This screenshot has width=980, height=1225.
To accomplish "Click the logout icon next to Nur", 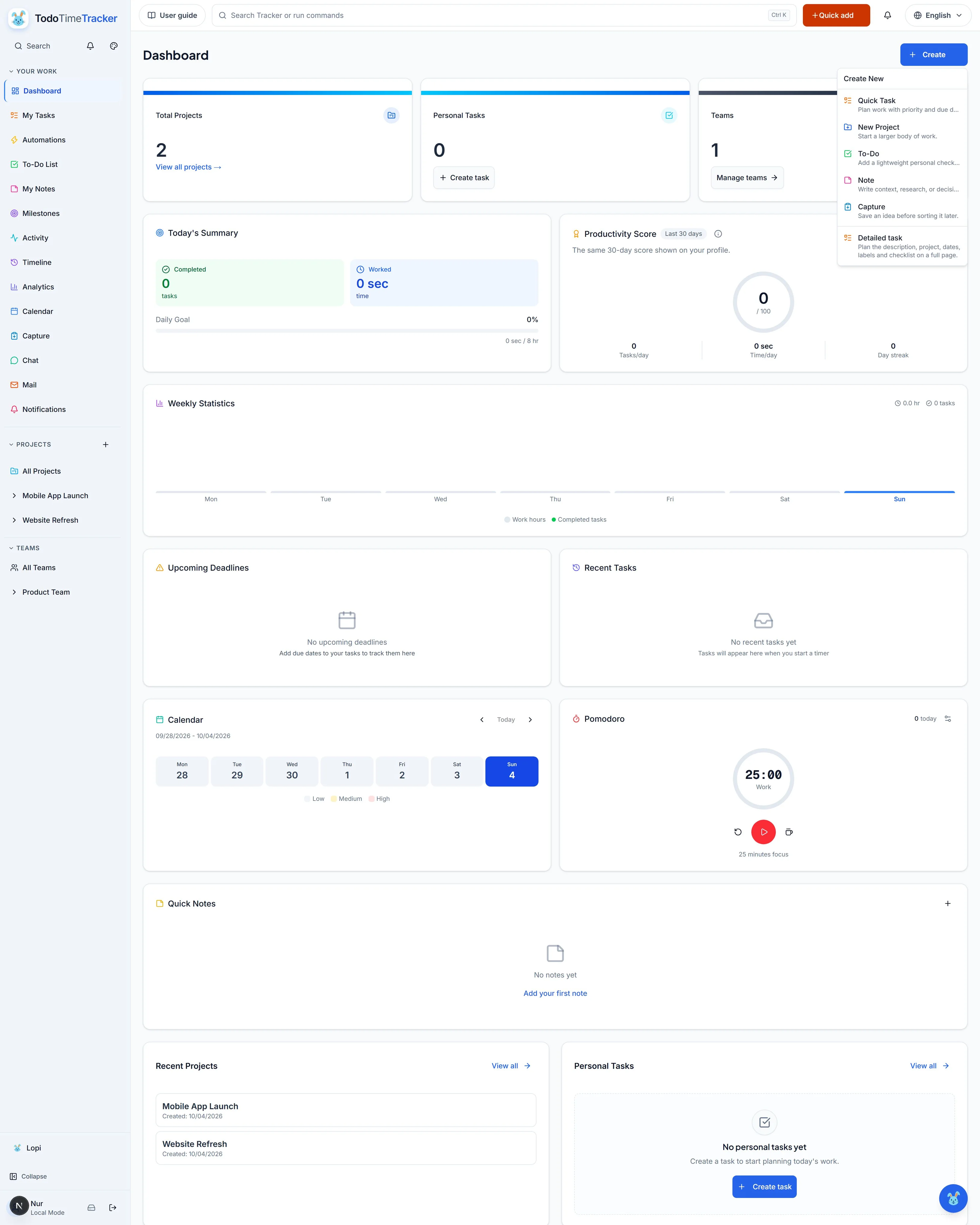I will click(x=113, y=1207).
